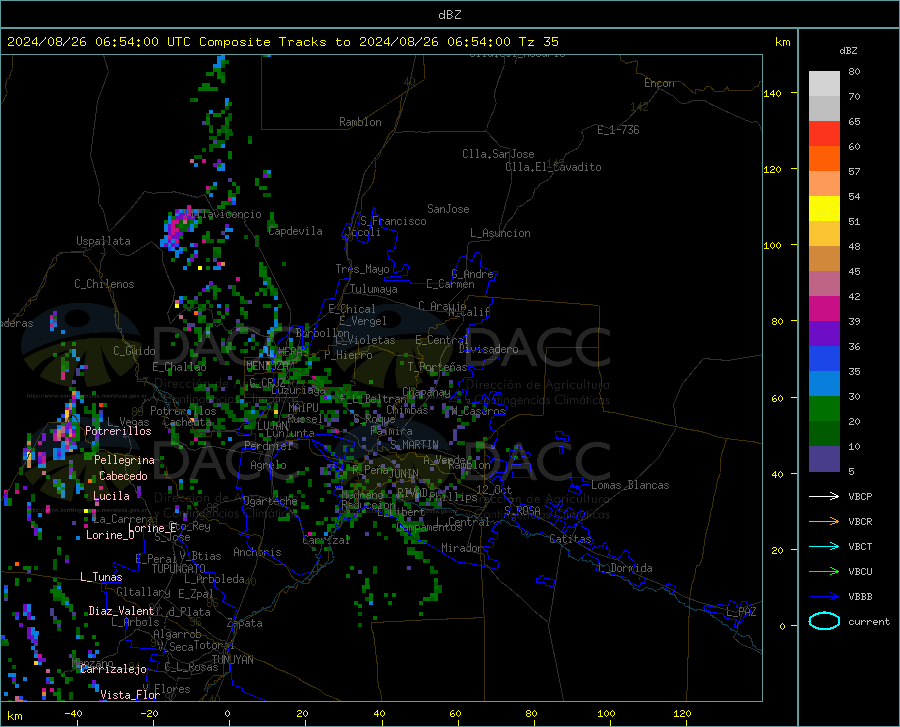Click the composite tracks timestamp header text
The height and width of the screenshot is (727, 900).
(x=283, y=42)
